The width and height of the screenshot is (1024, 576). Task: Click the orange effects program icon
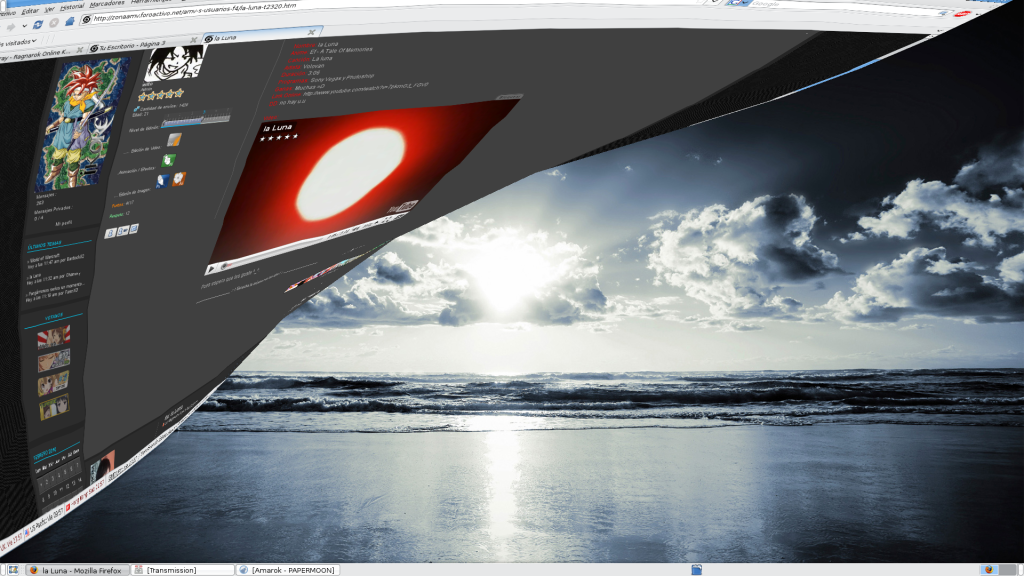coord(178,178)
